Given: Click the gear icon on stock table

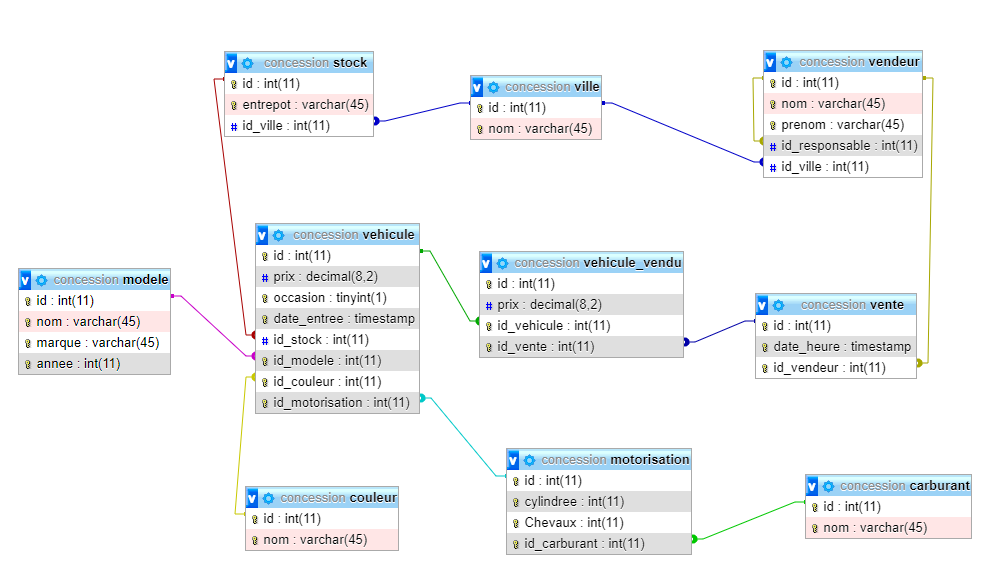Looking at the screenshot, I should pos(248,63).
